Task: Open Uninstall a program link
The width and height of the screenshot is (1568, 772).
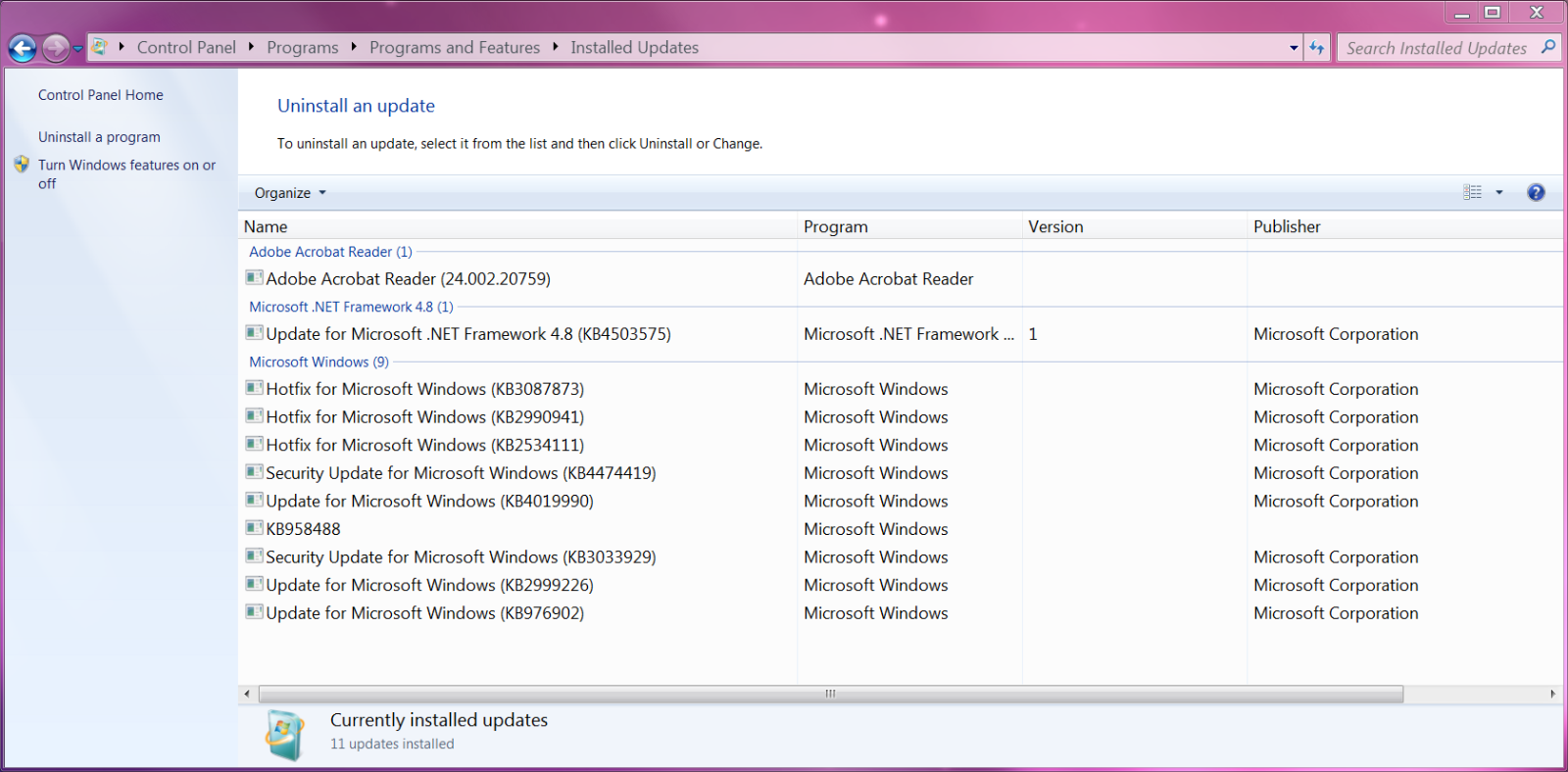Action: click(x=99, y=137)
